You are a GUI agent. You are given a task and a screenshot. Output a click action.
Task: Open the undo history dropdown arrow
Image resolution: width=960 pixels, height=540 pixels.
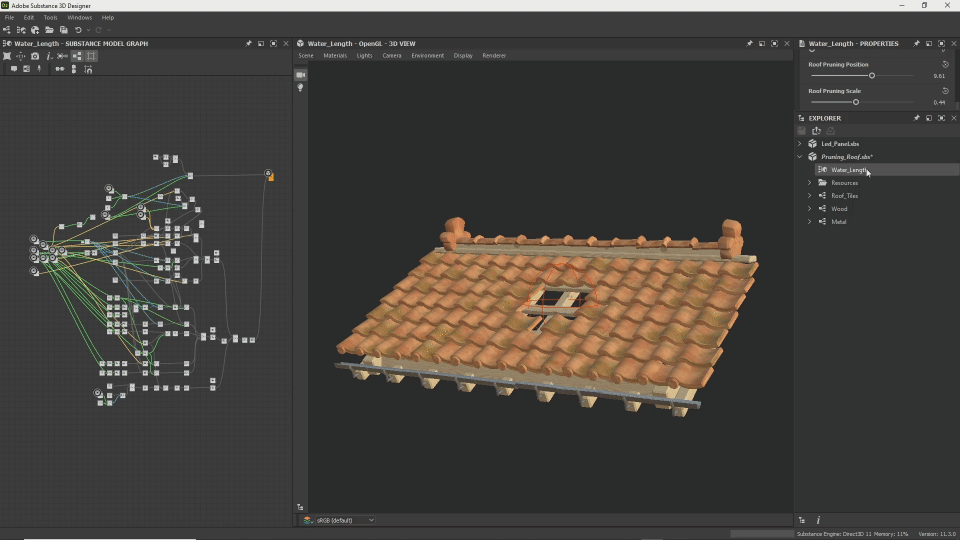[x=89, y=30]
